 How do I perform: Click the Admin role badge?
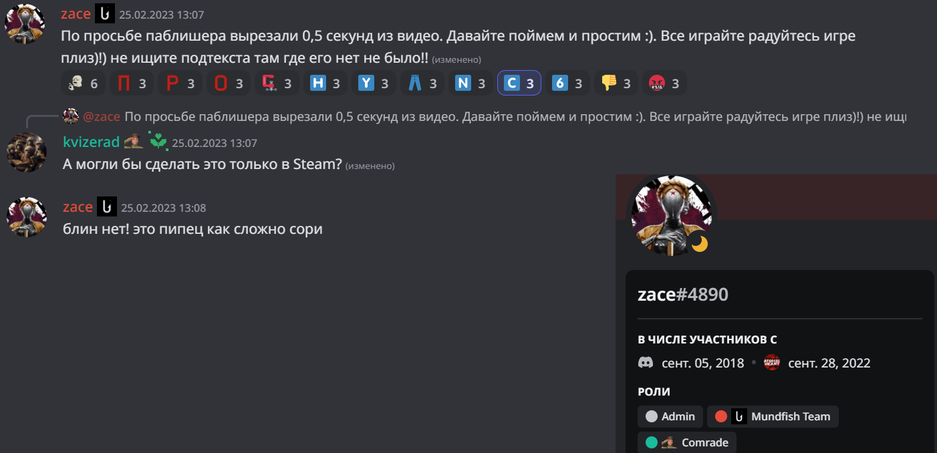coord(670,417)
